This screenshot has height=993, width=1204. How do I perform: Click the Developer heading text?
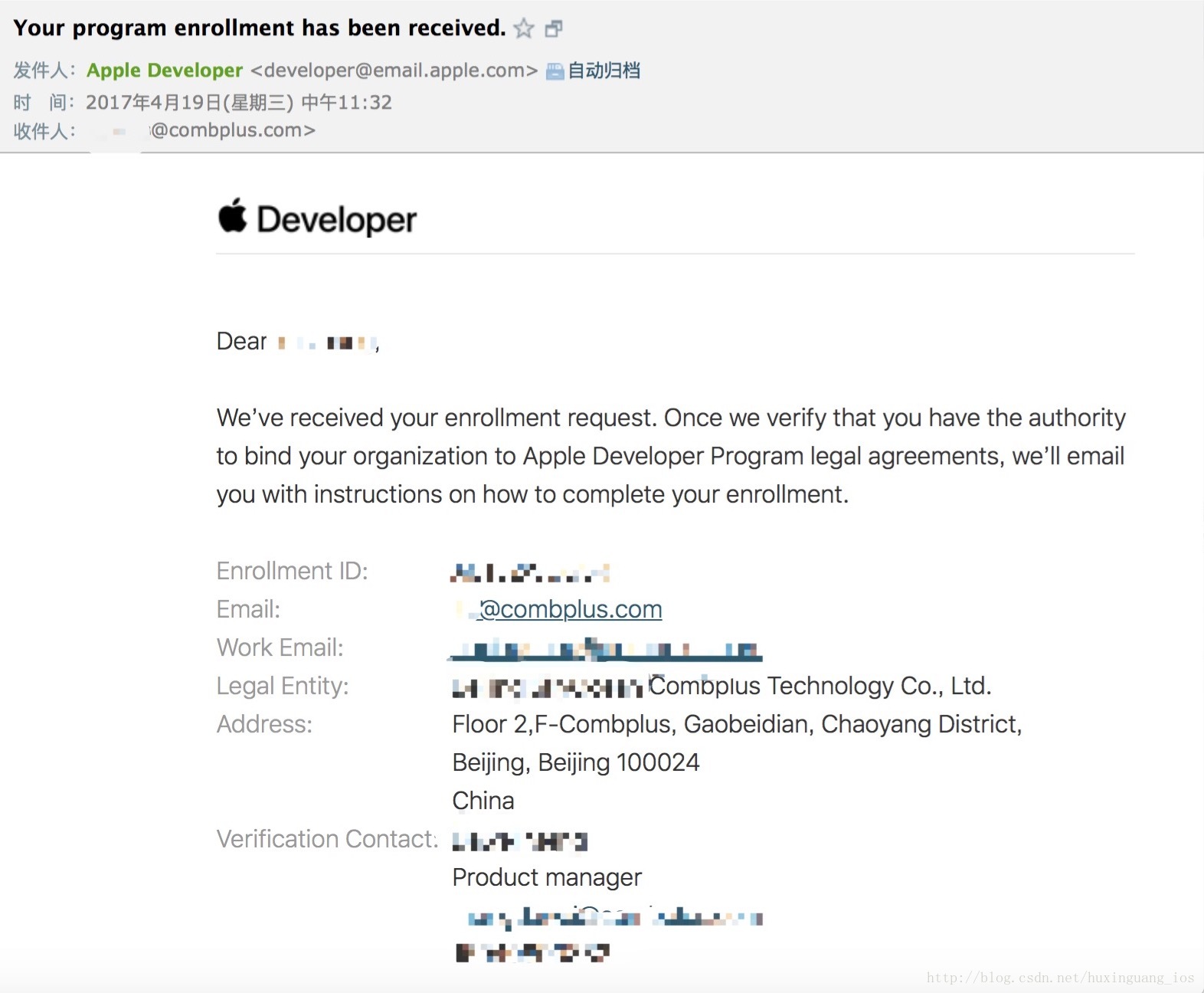point(336,220)
